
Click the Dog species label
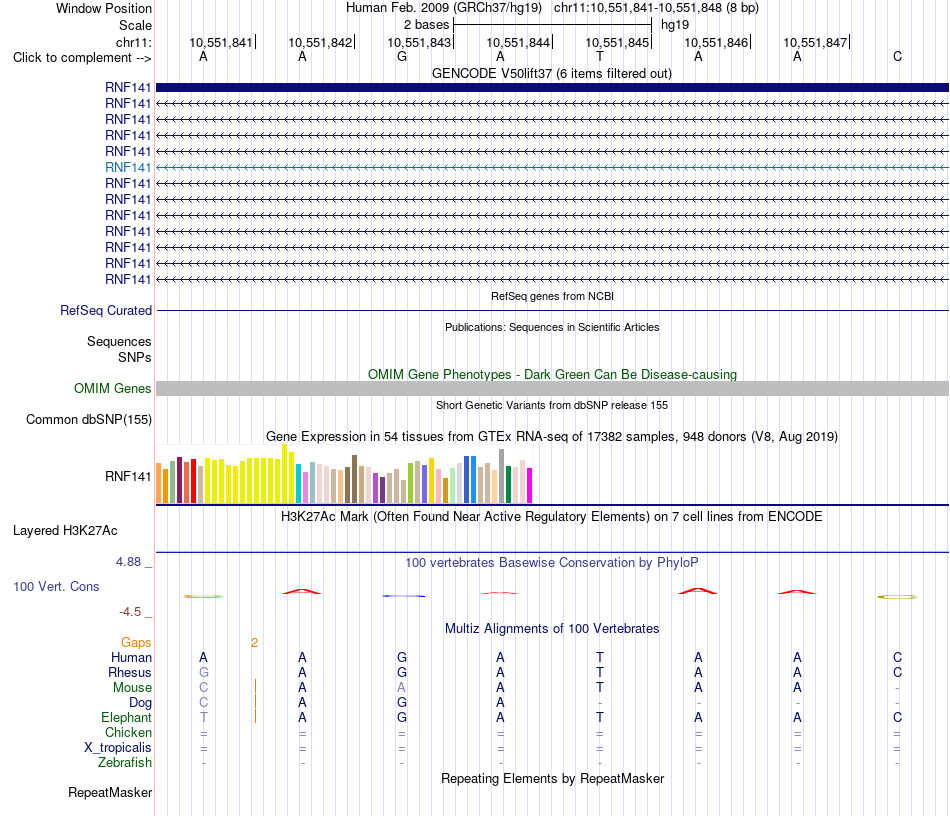pyautogui.click(x=140, y=703)
